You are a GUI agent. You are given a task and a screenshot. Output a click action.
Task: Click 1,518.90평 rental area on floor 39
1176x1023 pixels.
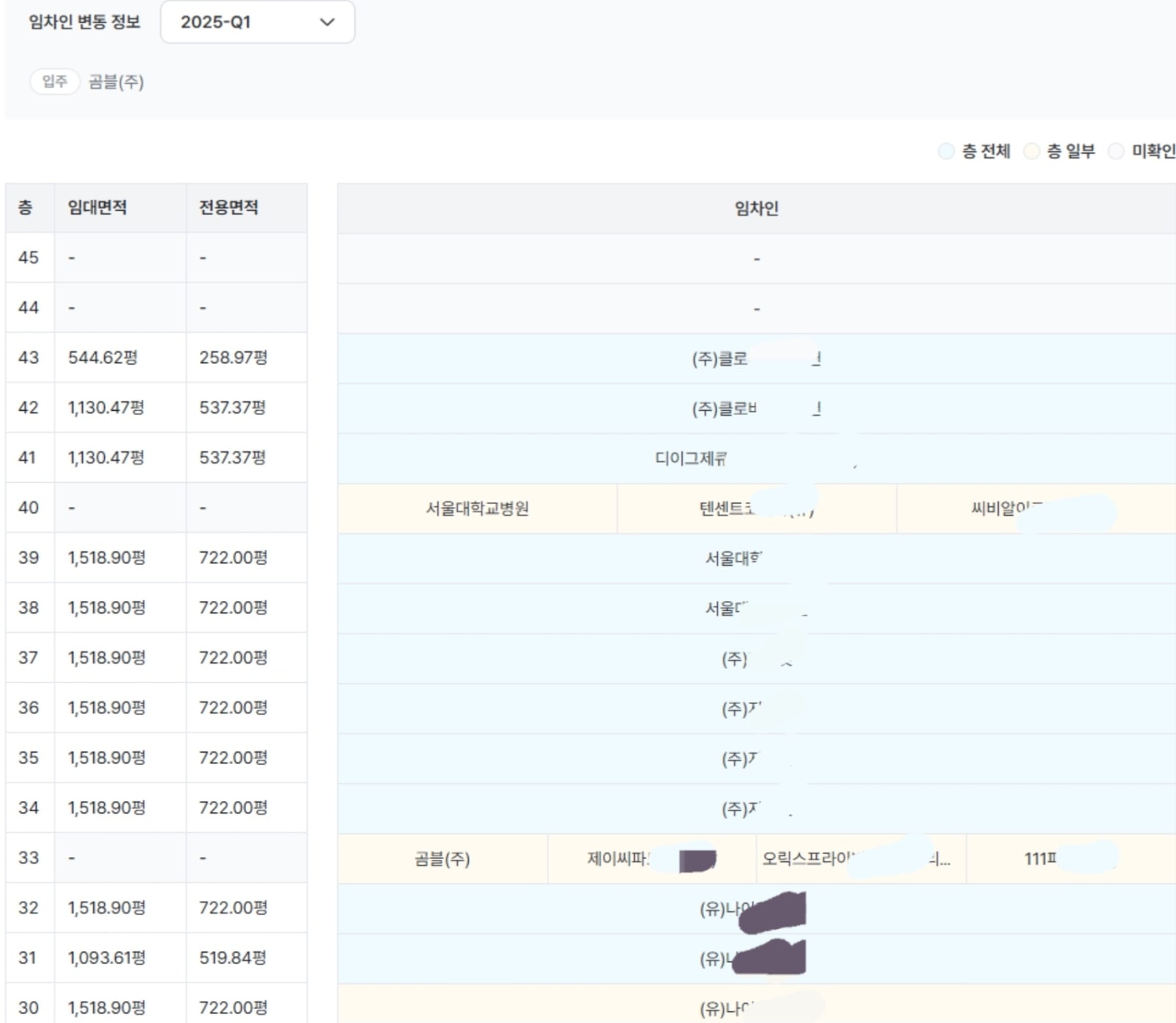click(107, 557)
